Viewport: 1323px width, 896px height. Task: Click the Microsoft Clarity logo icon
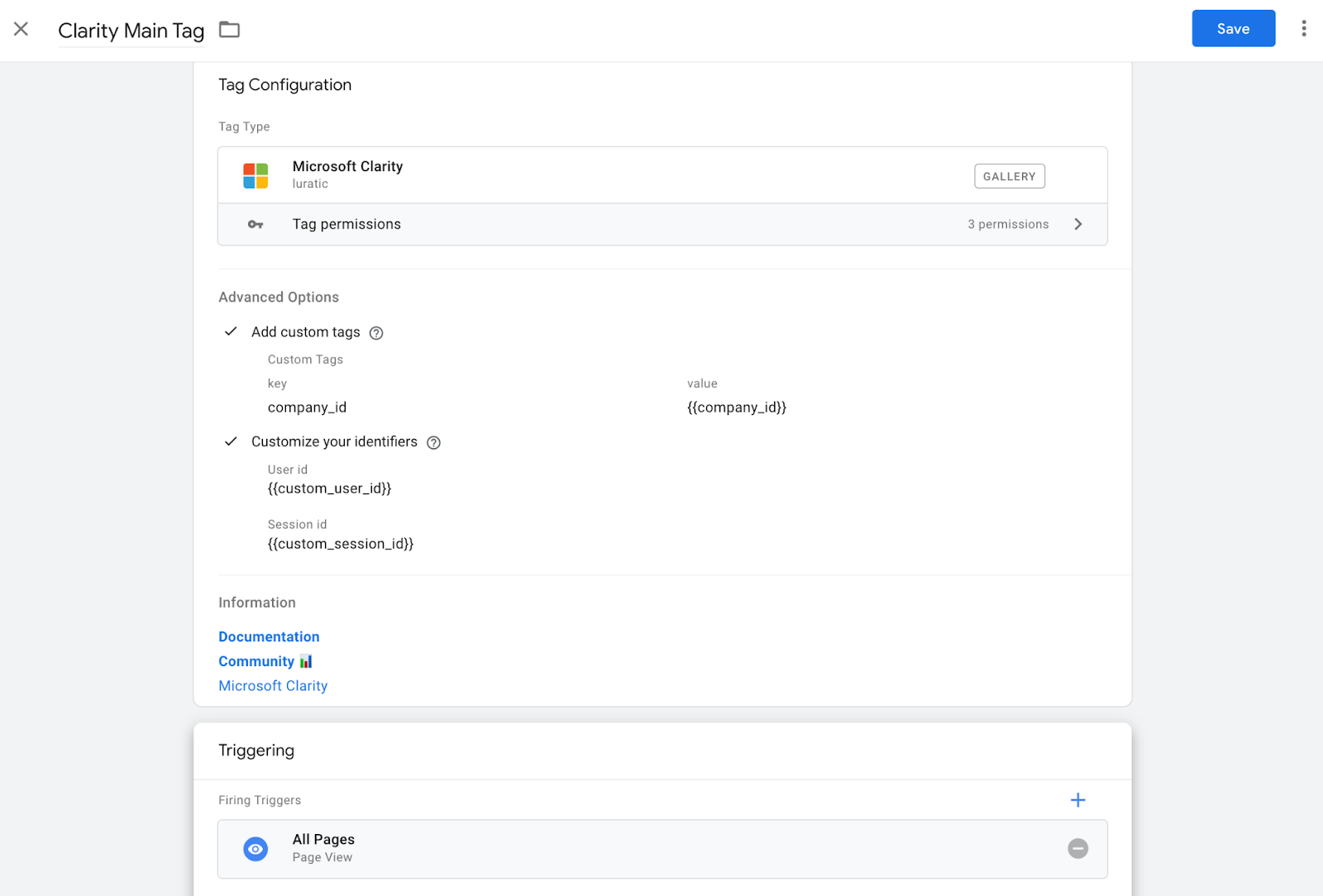point(256,175)
